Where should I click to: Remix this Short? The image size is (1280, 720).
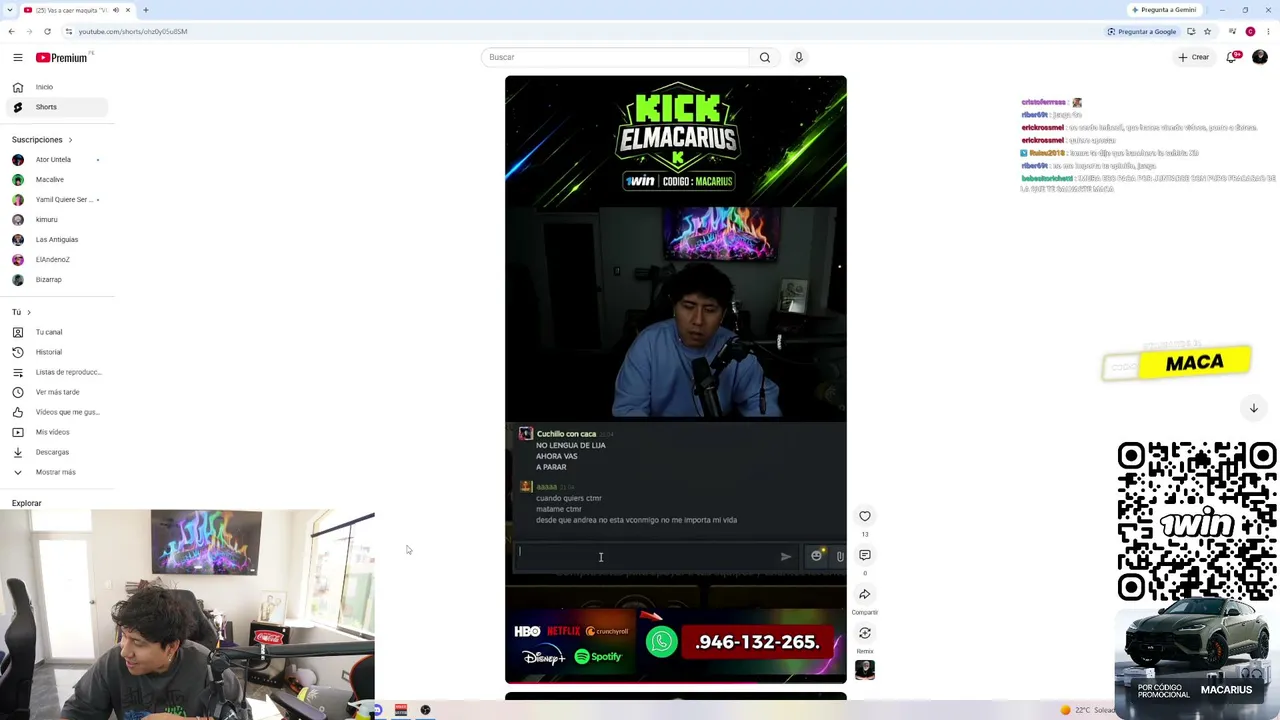tap(865, 633)
